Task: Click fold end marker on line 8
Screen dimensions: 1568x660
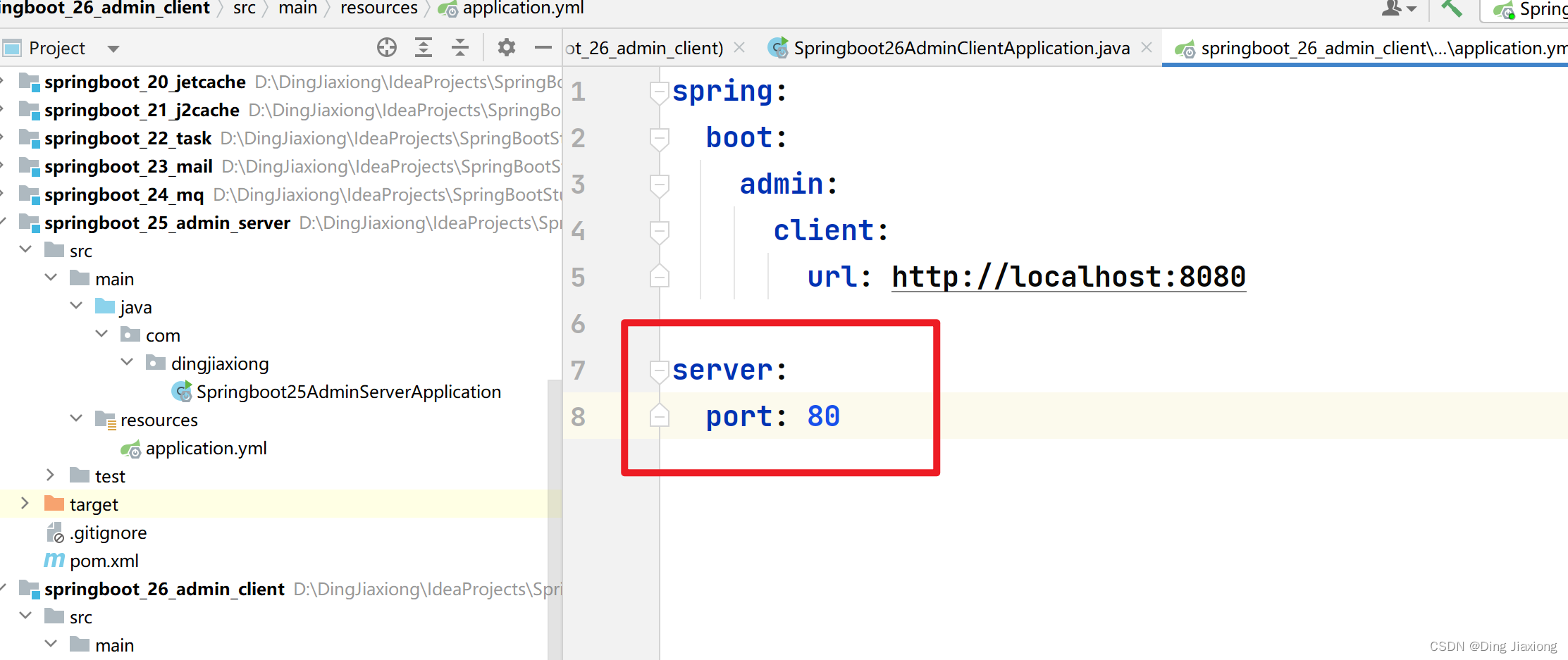Action: (659, 416)
